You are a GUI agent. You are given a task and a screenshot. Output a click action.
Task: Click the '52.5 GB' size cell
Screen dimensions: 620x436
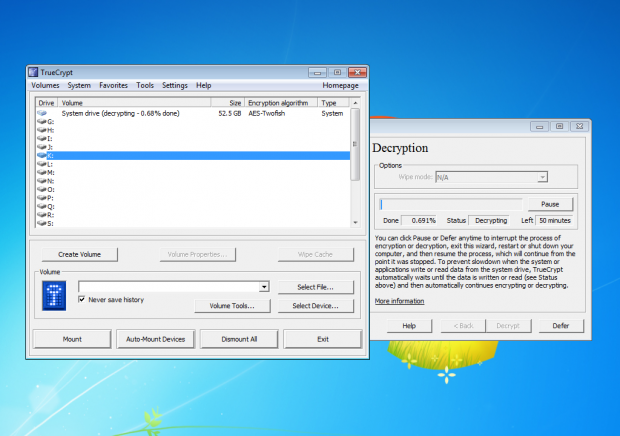coord(230,113)
